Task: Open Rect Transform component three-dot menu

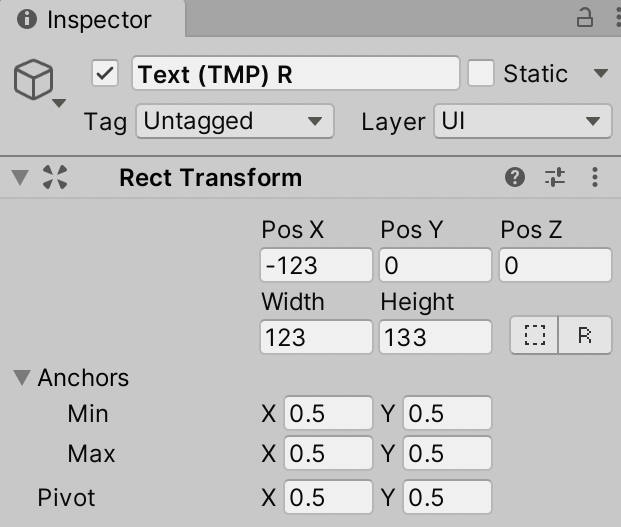Action: [x=595, y=178]
